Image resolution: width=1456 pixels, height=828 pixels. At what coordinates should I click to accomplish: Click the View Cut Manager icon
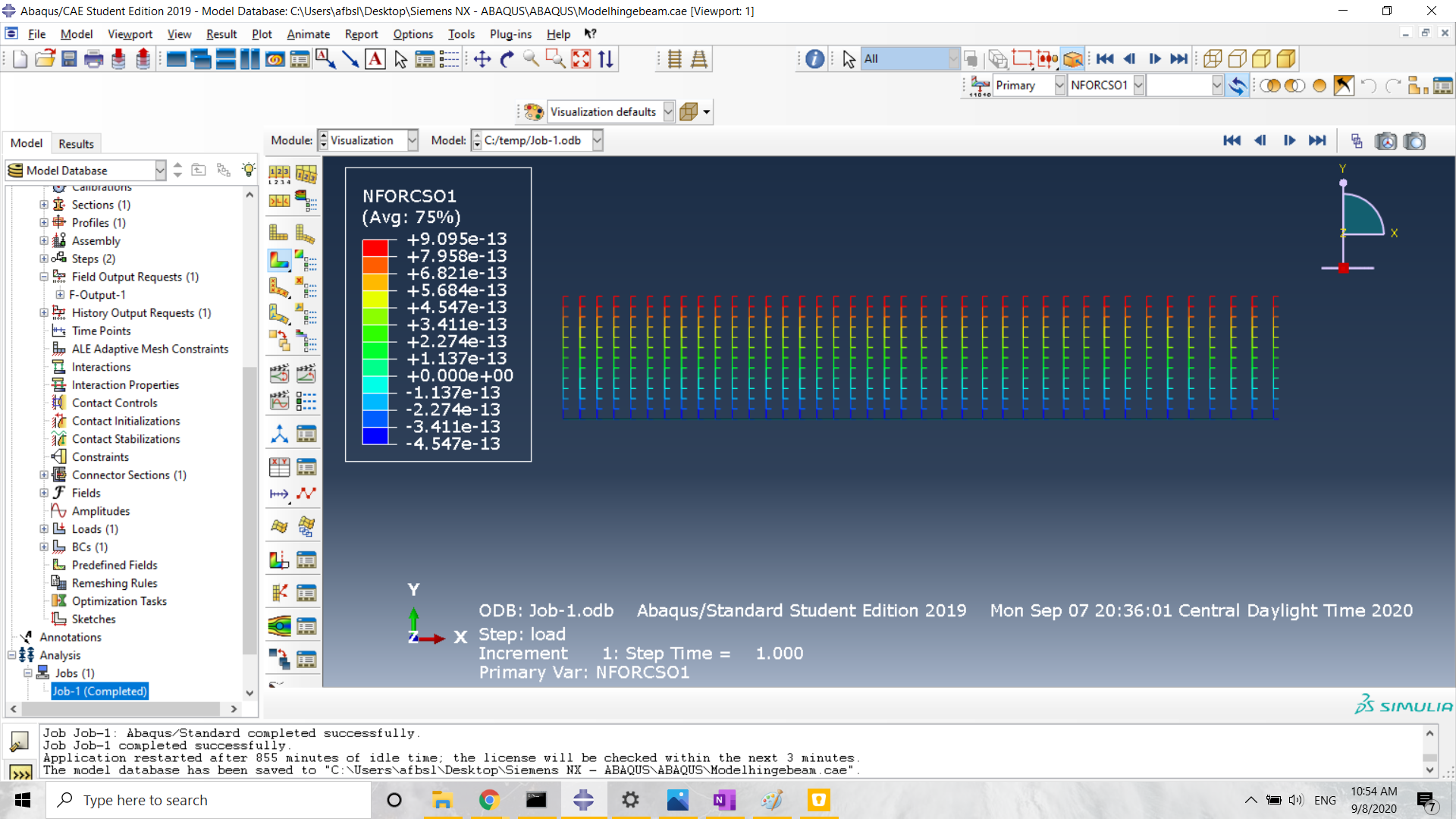coord(306,560)
